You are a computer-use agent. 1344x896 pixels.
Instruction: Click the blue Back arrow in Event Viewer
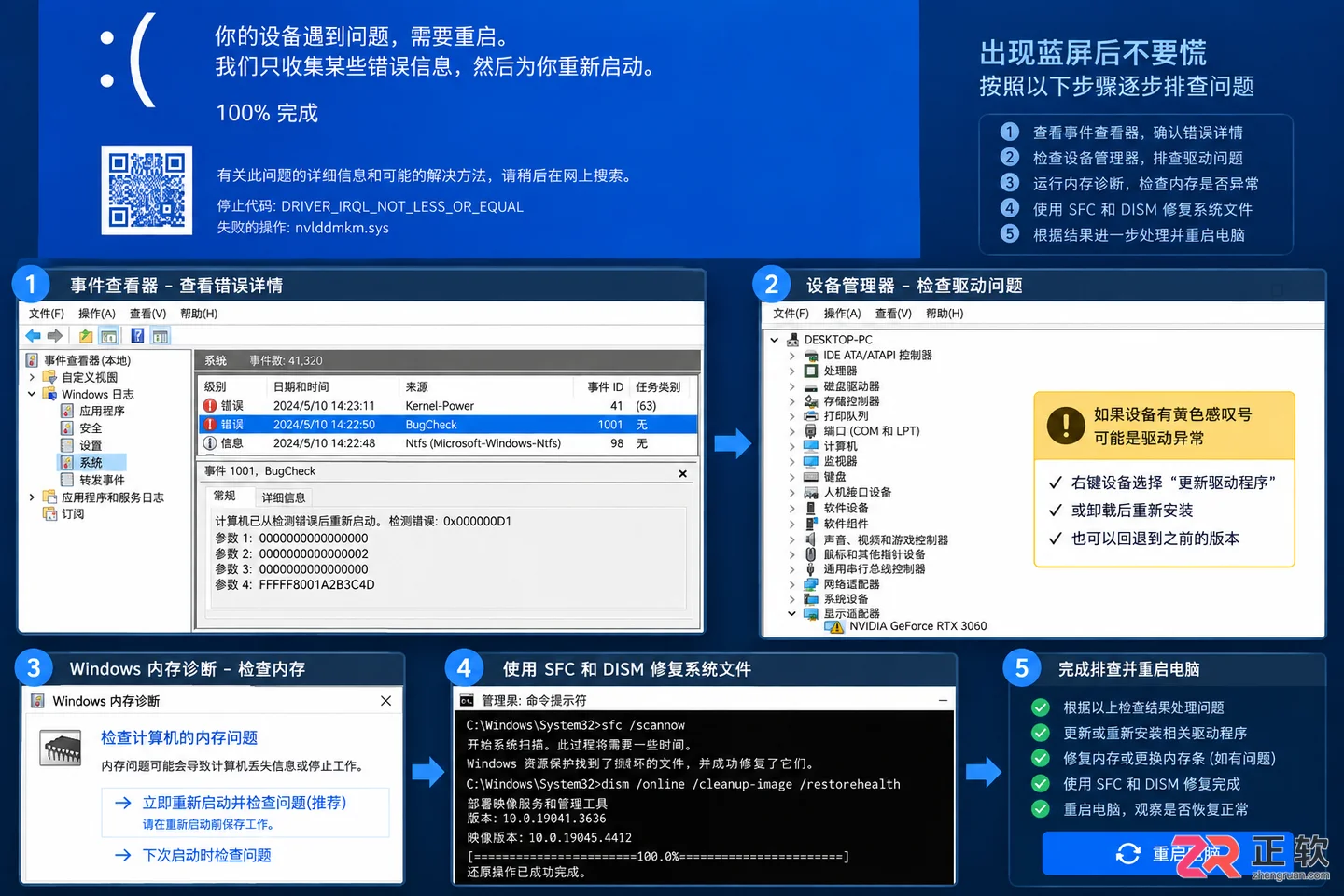(33, 336)
